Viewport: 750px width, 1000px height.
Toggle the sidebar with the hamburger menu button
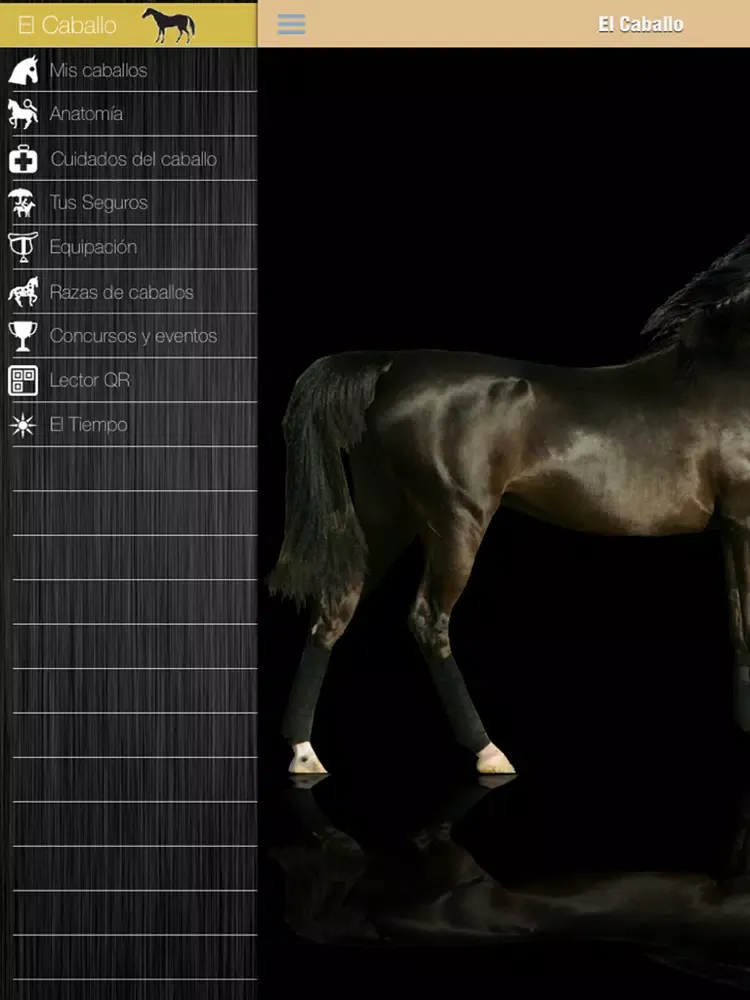pyautogui.click(x=291, y=24)
